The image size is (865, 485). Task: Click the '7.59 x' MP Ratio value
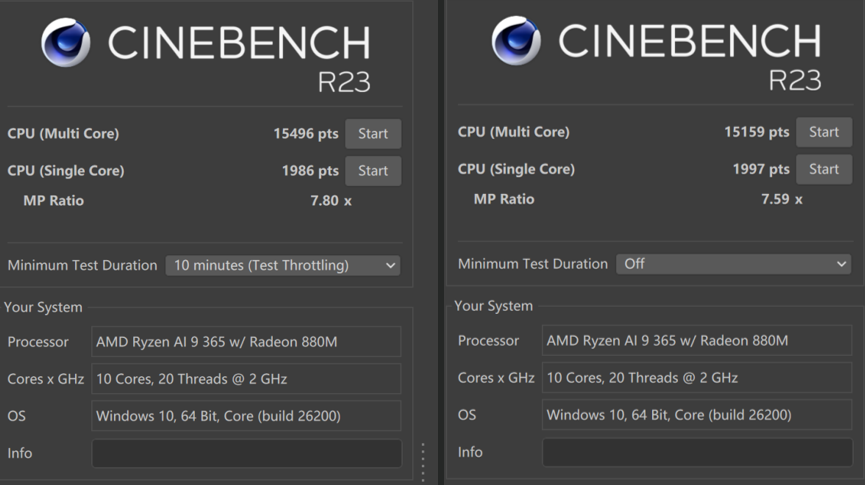pyautogui.click(x=782, y=199)
